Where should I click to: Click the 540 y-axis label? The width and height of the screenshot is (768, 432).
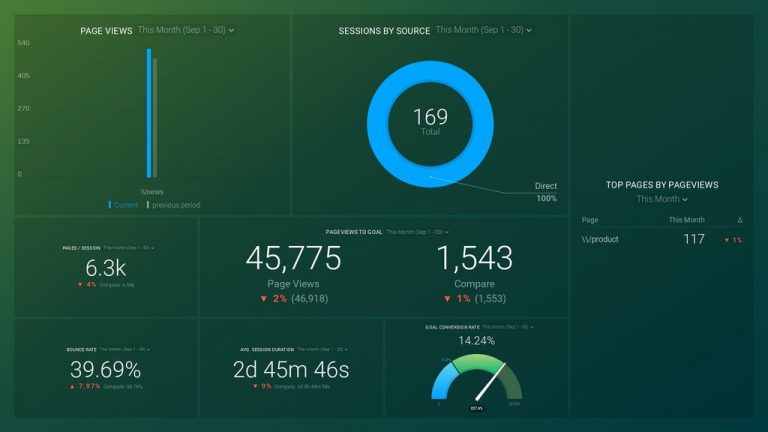[x=24, y=43]
